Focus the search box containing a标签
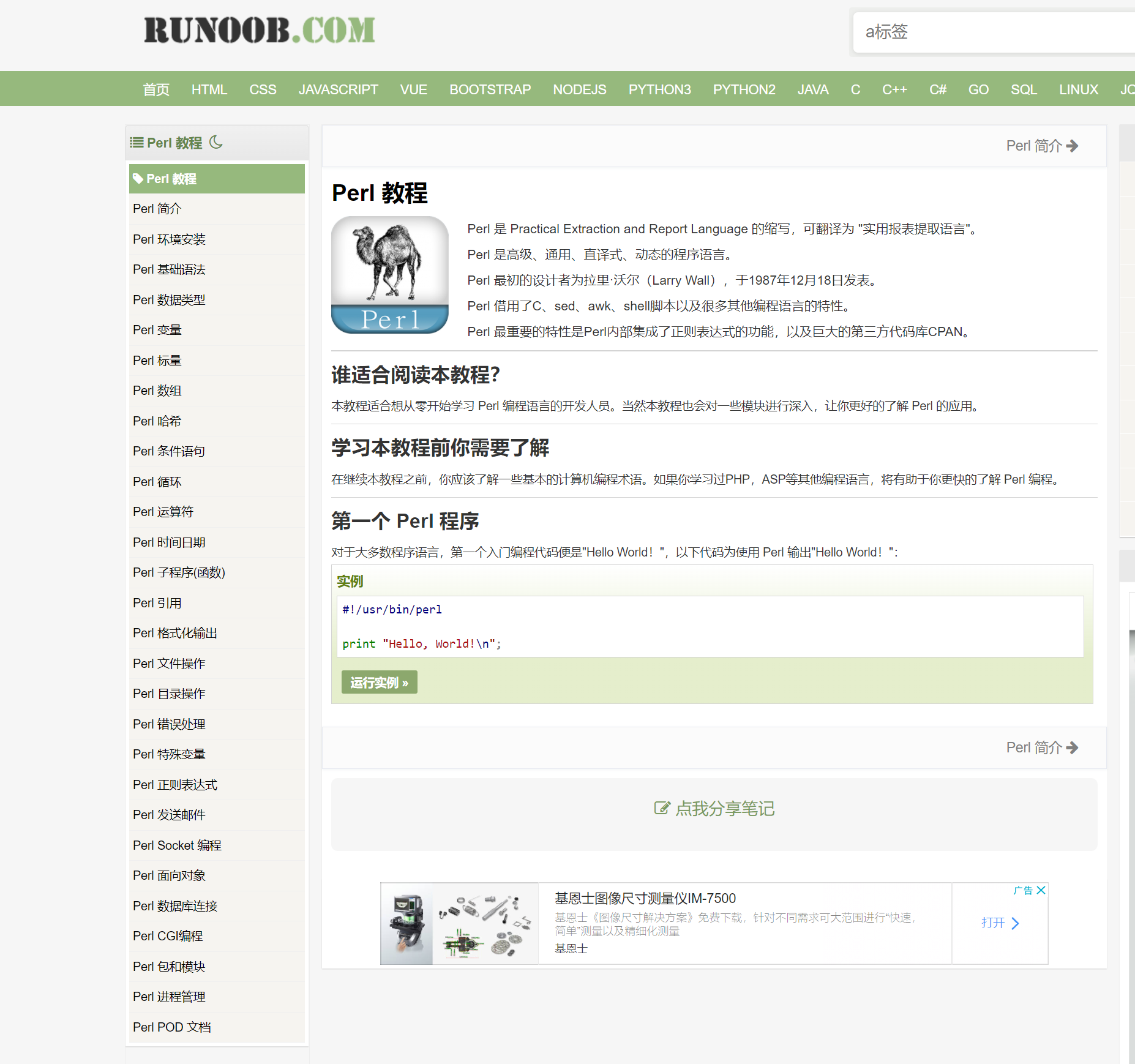 click(992, 32)
